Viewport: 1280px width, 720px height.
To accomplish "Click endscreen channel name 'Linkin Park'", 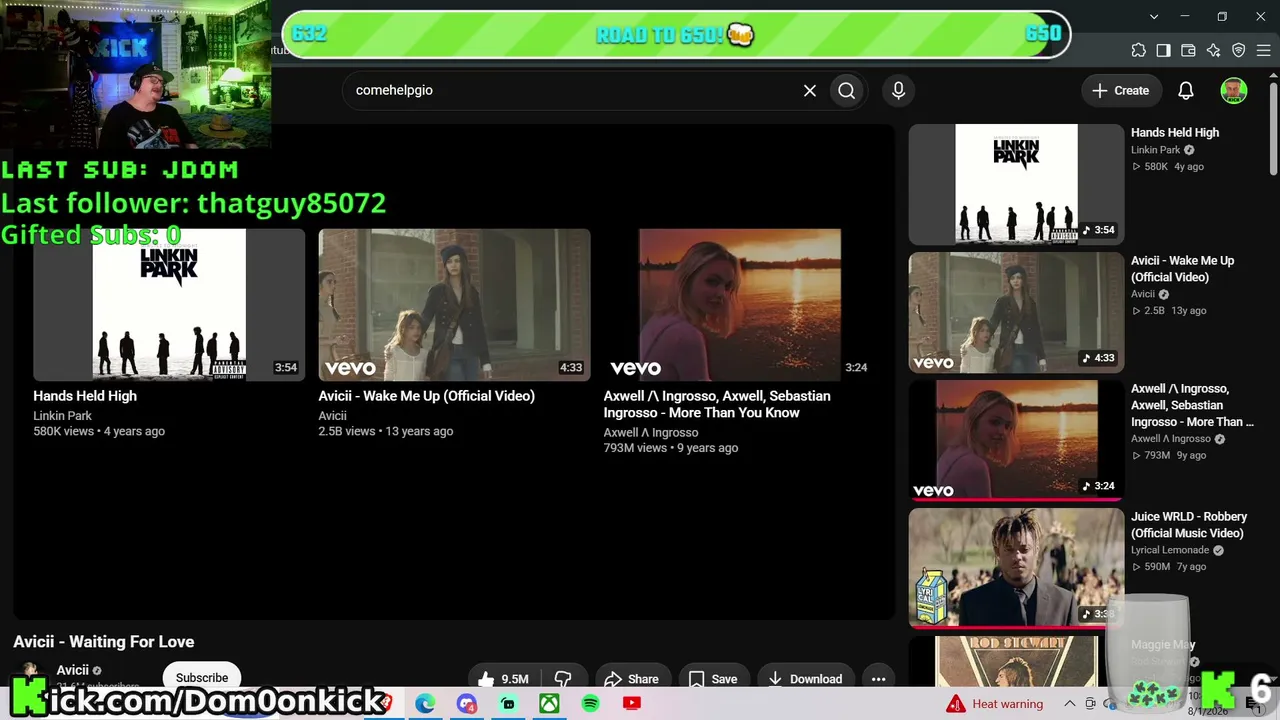I will tap(62, 416).
